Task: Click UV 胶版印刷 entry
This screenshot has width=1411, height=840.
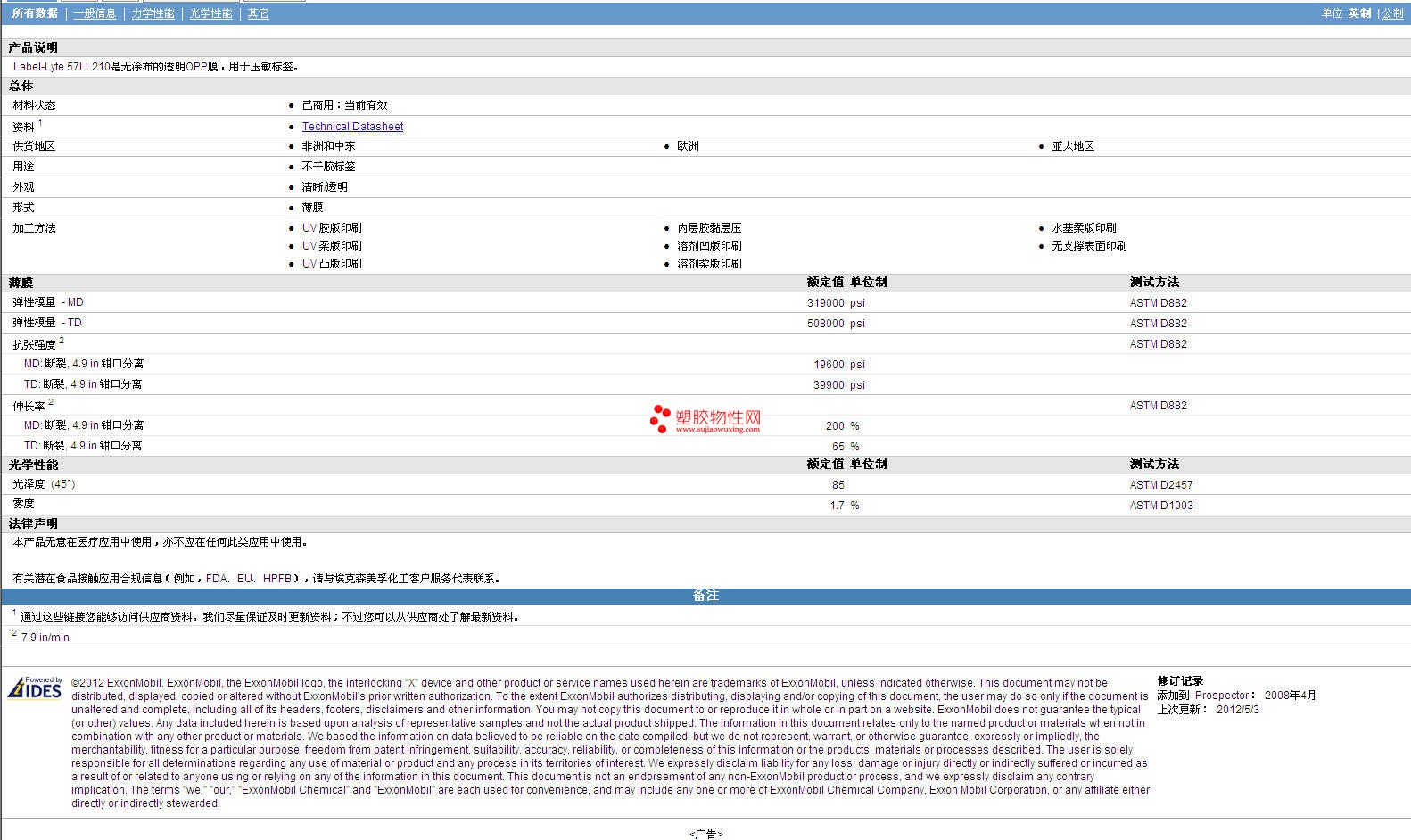Action: pyautogui.click(x=332, y=228)
